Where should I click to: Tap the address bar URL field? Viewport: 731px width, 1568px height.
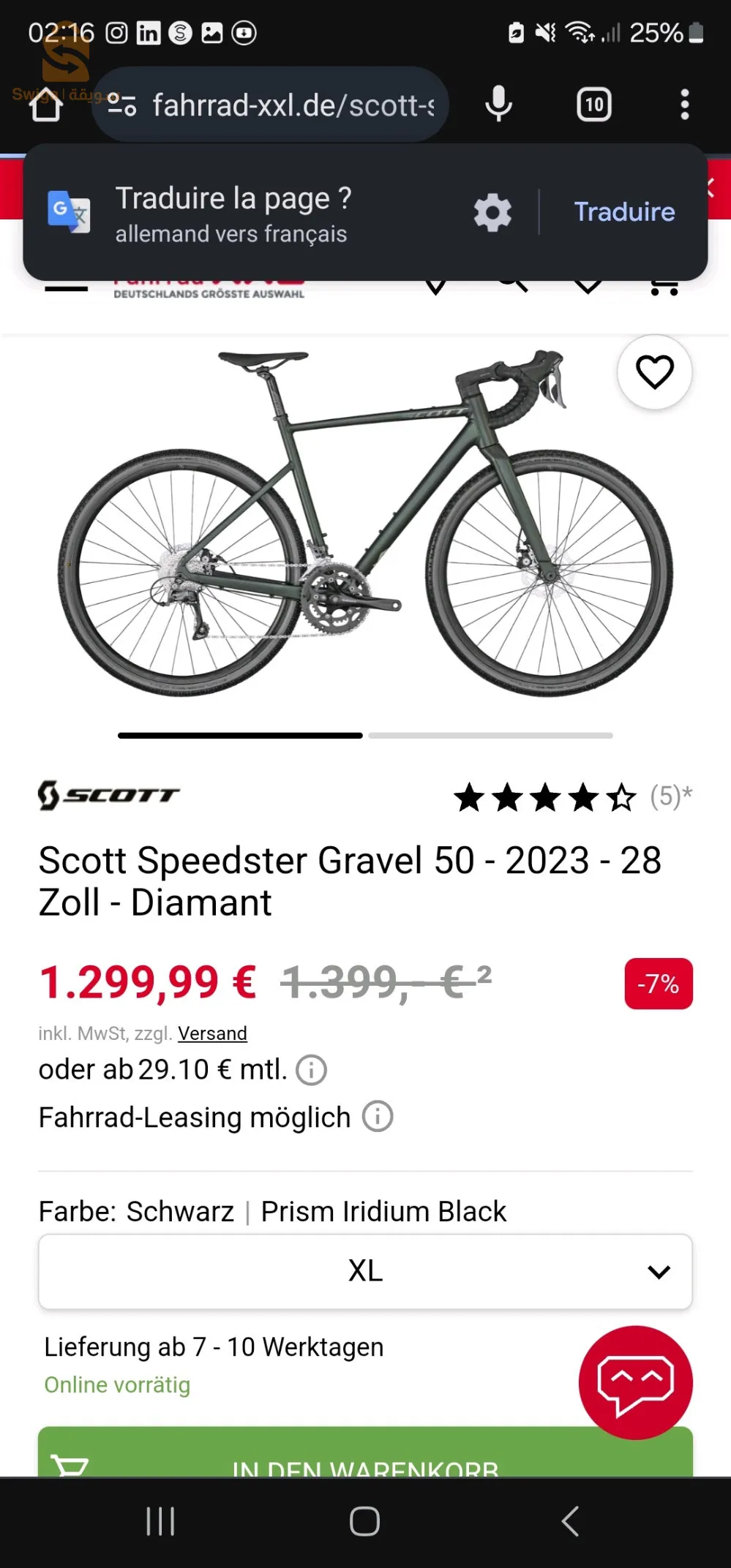pos(293,105)
